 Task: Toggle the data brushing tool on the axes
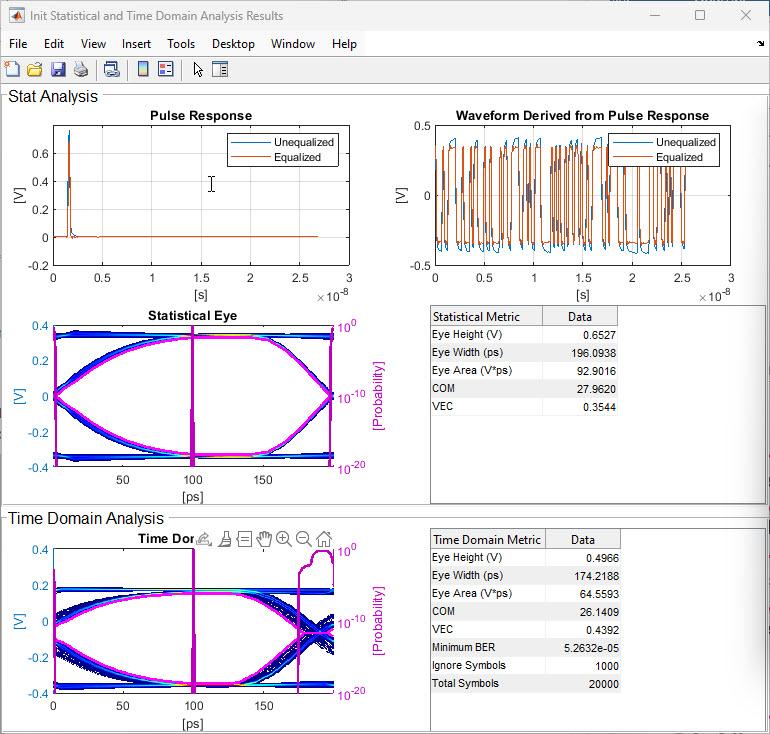pos(225,539)
